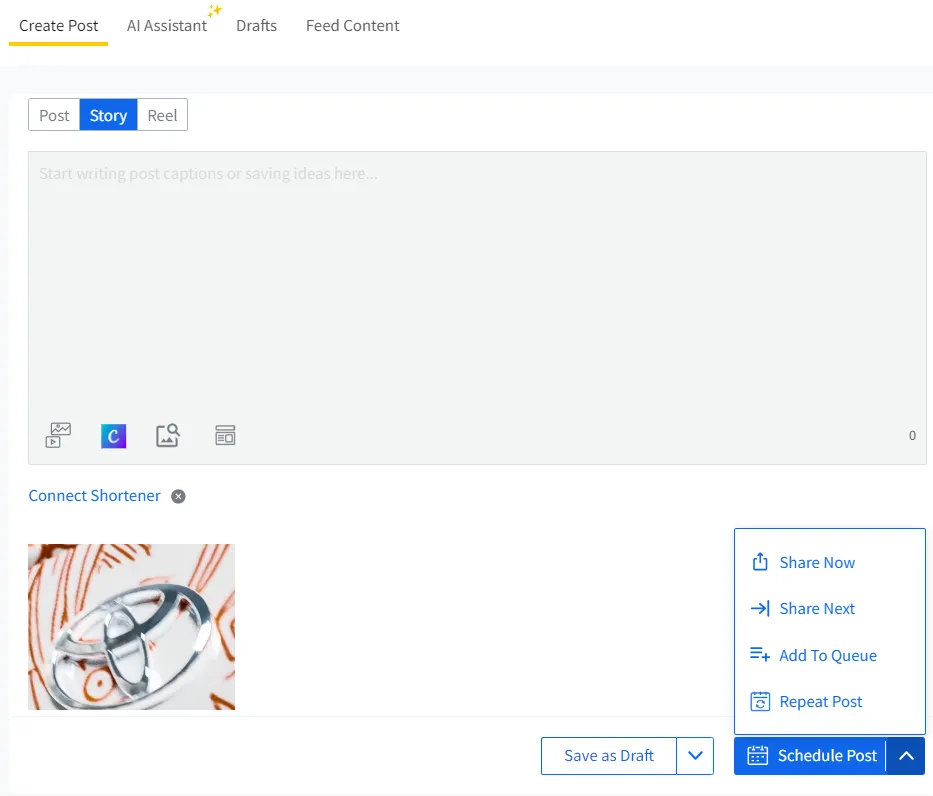
Task: Search stock images via image search icon
Action: (x=168, y=434)
